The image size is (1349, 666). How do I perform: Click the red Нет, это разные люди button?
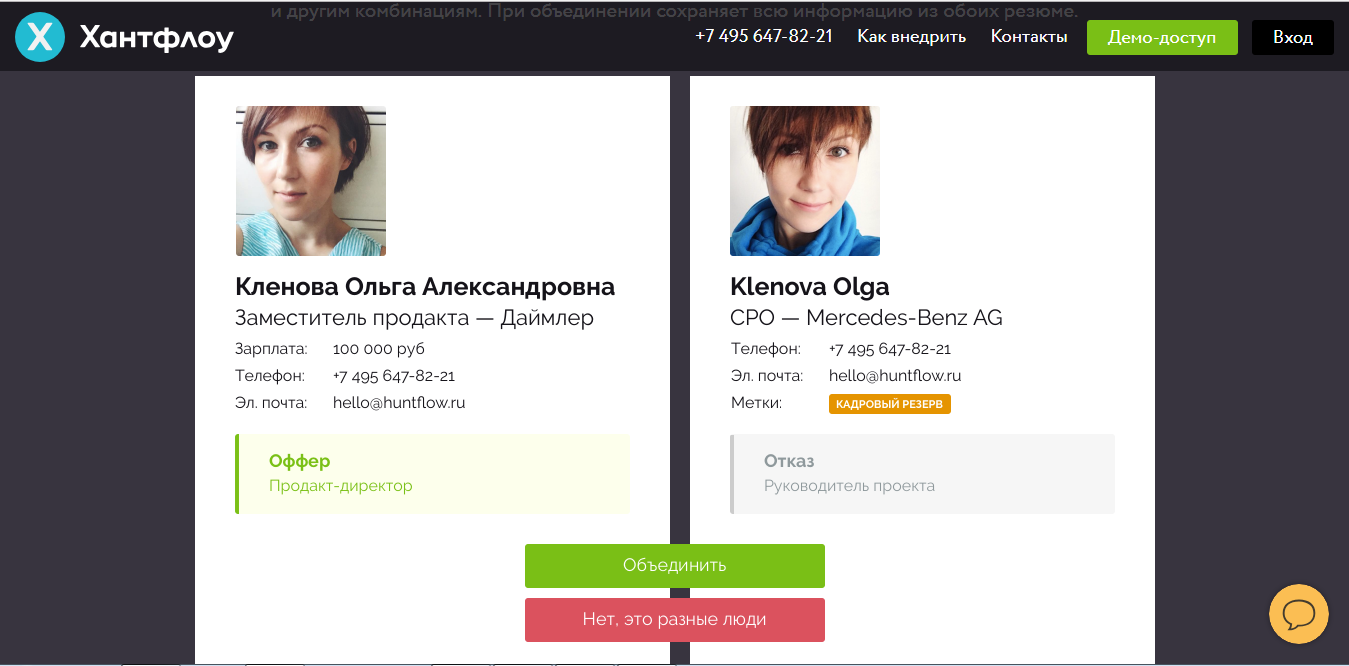coord(675,620)
